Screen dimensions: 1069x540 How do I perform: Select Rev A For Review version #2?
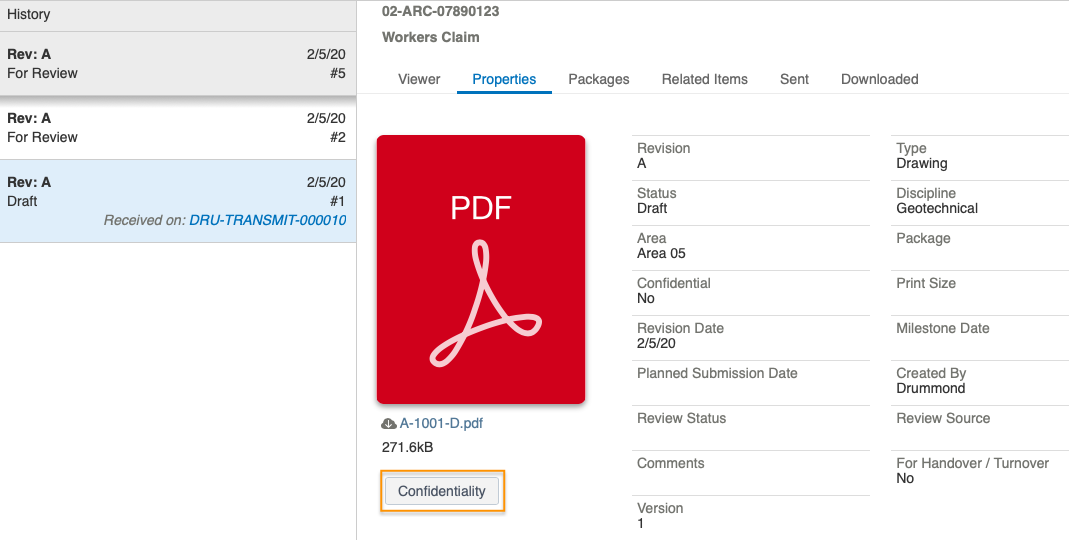178,128
